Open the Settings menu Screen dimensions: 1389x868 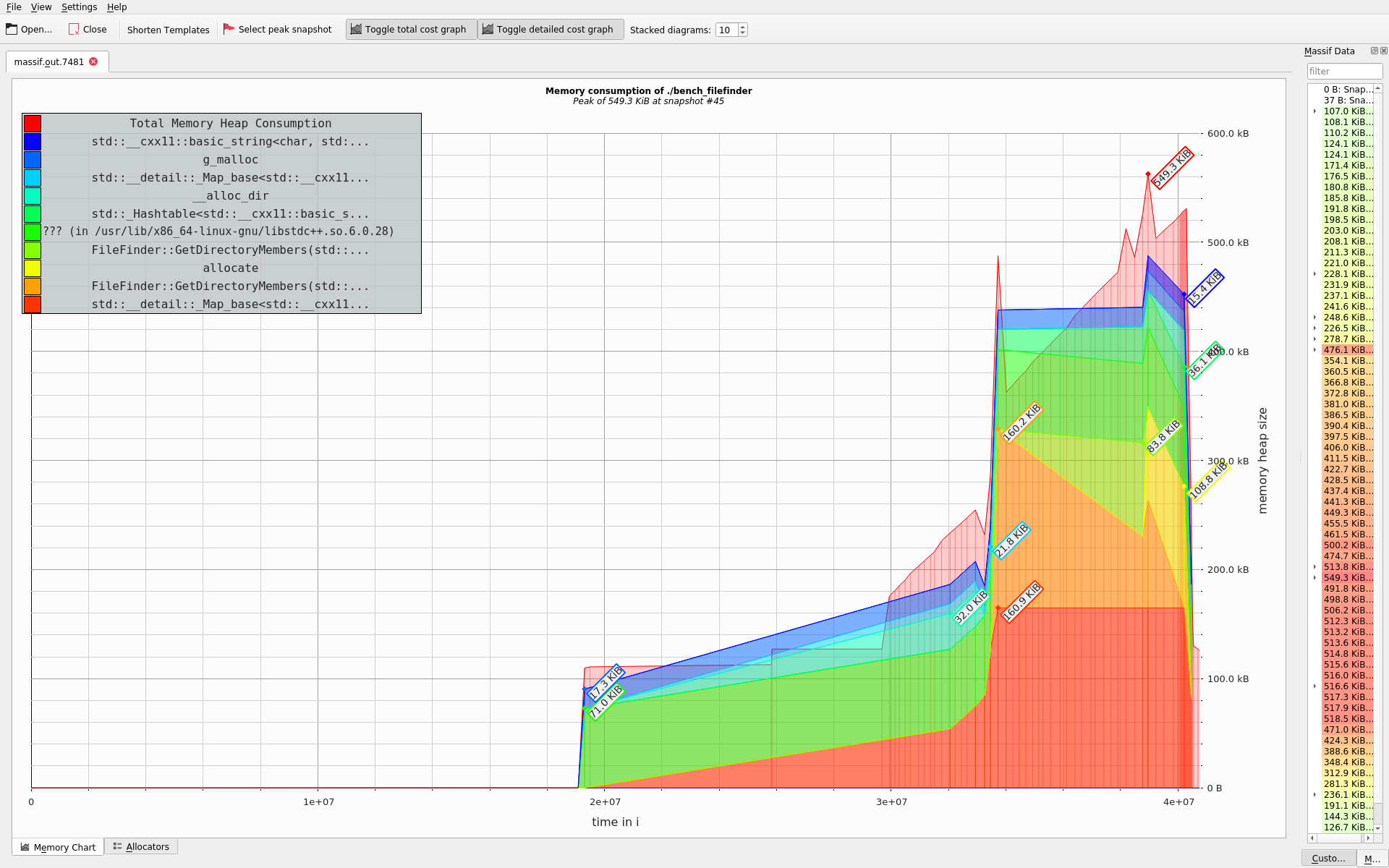(x=79, y=7)
